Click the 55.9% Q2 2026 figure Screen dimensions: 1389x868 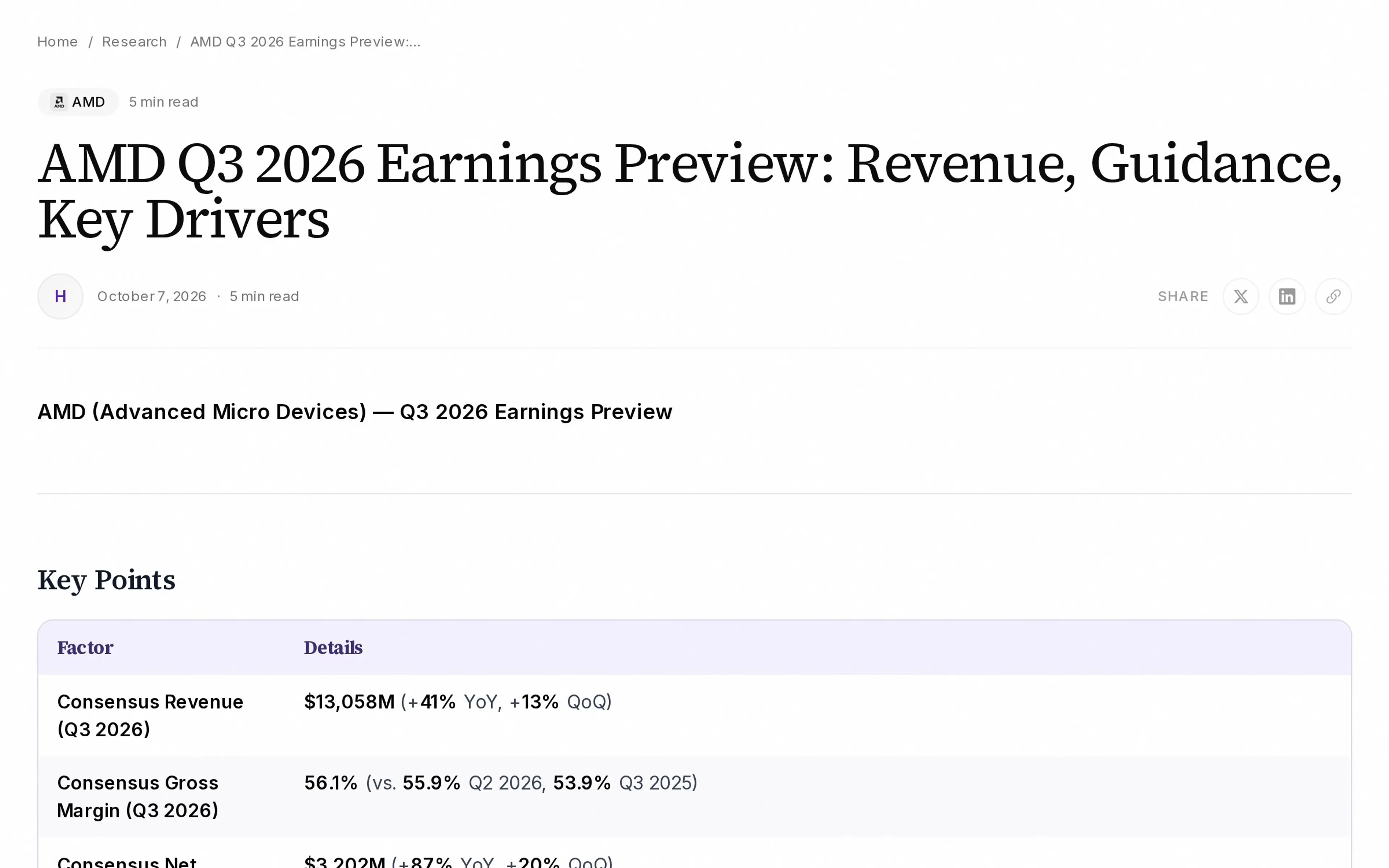(x=431, y=782)
